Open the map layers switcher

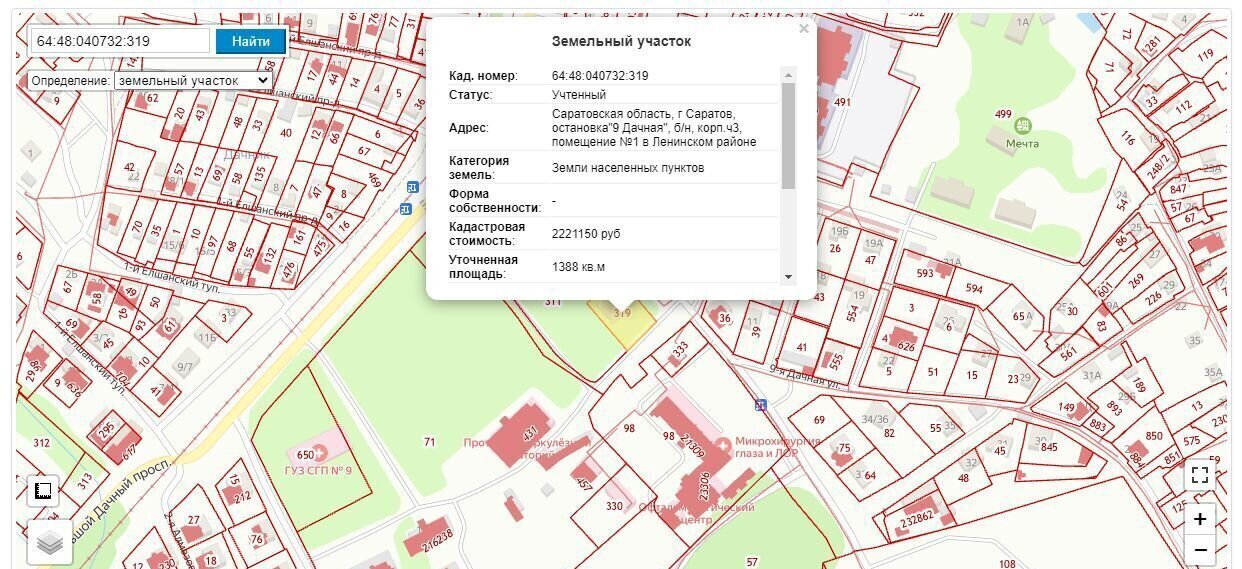pos(50,542)
